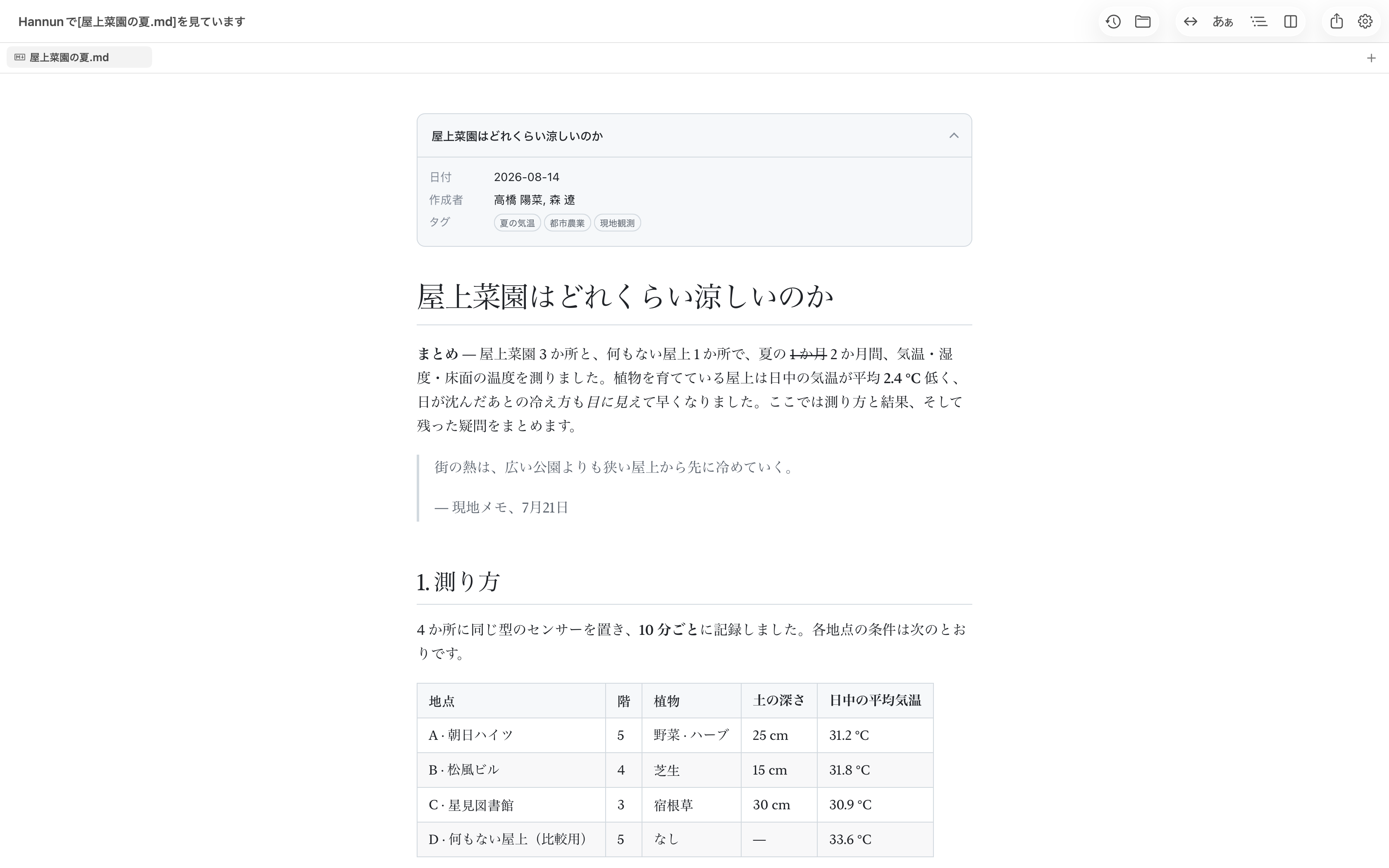Click the 日中の平均気温 table header
Viewport: 1389px width, 868px height.
point(875,701)
